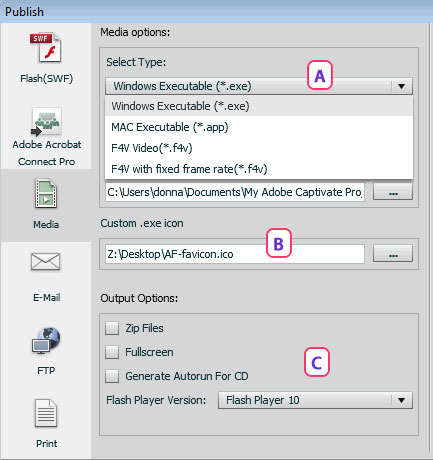Click the AF-favicon.ico icon path field
The width and height of the screenshot is (433, 460).
coord(235,254)
